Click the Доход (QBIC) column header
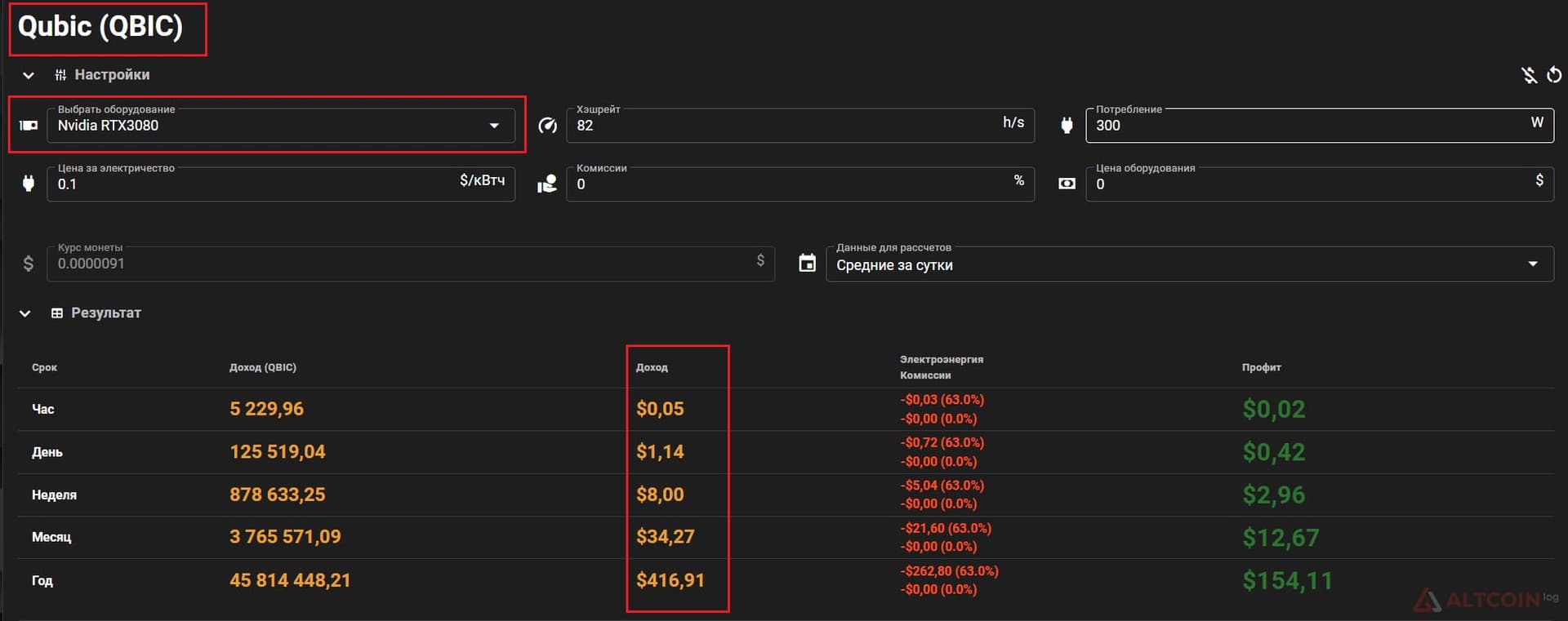 (263, 368)
